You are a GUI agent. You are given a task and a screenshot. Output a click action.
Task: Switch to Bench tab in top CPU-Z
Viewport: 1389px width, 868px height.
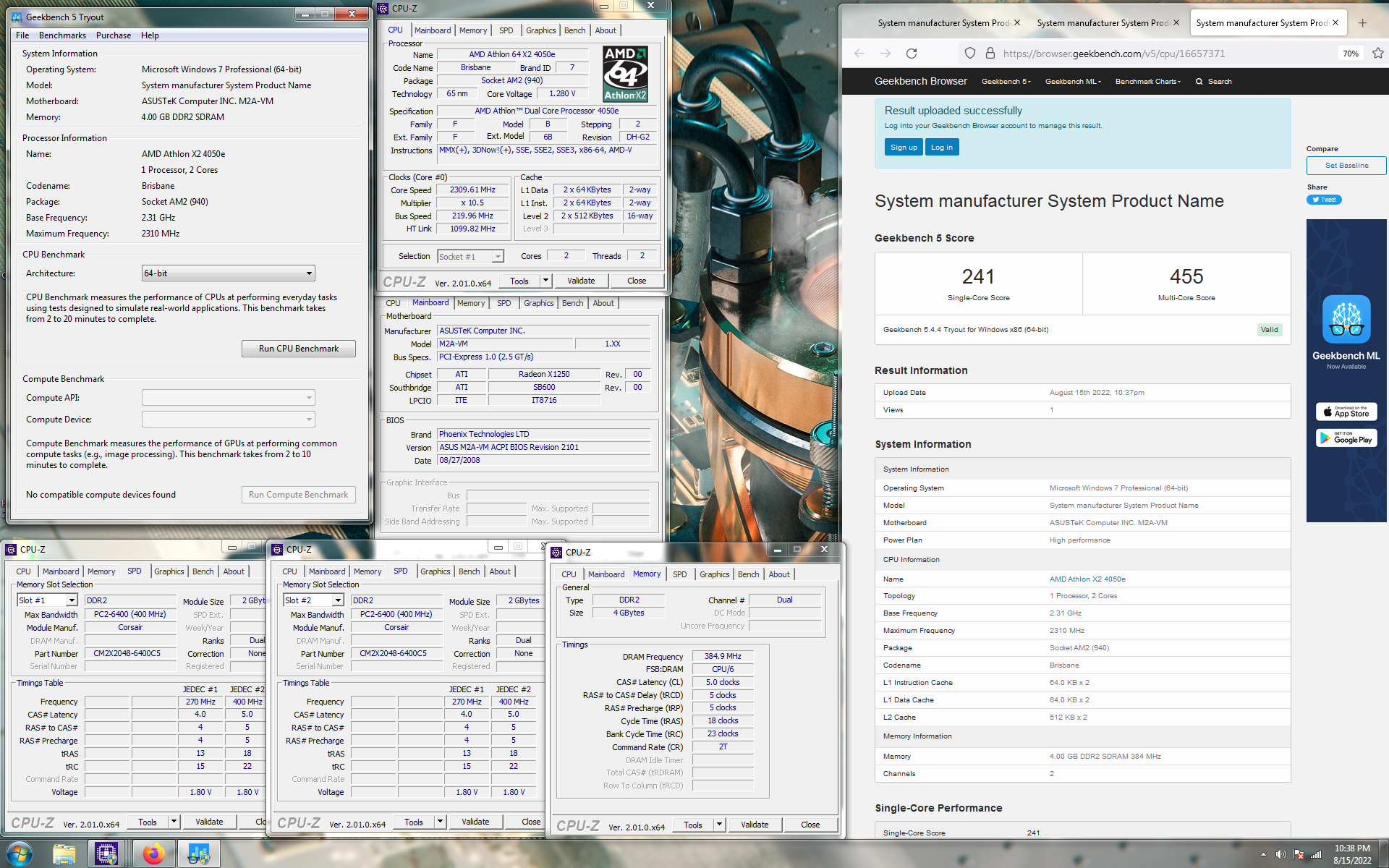575,30
